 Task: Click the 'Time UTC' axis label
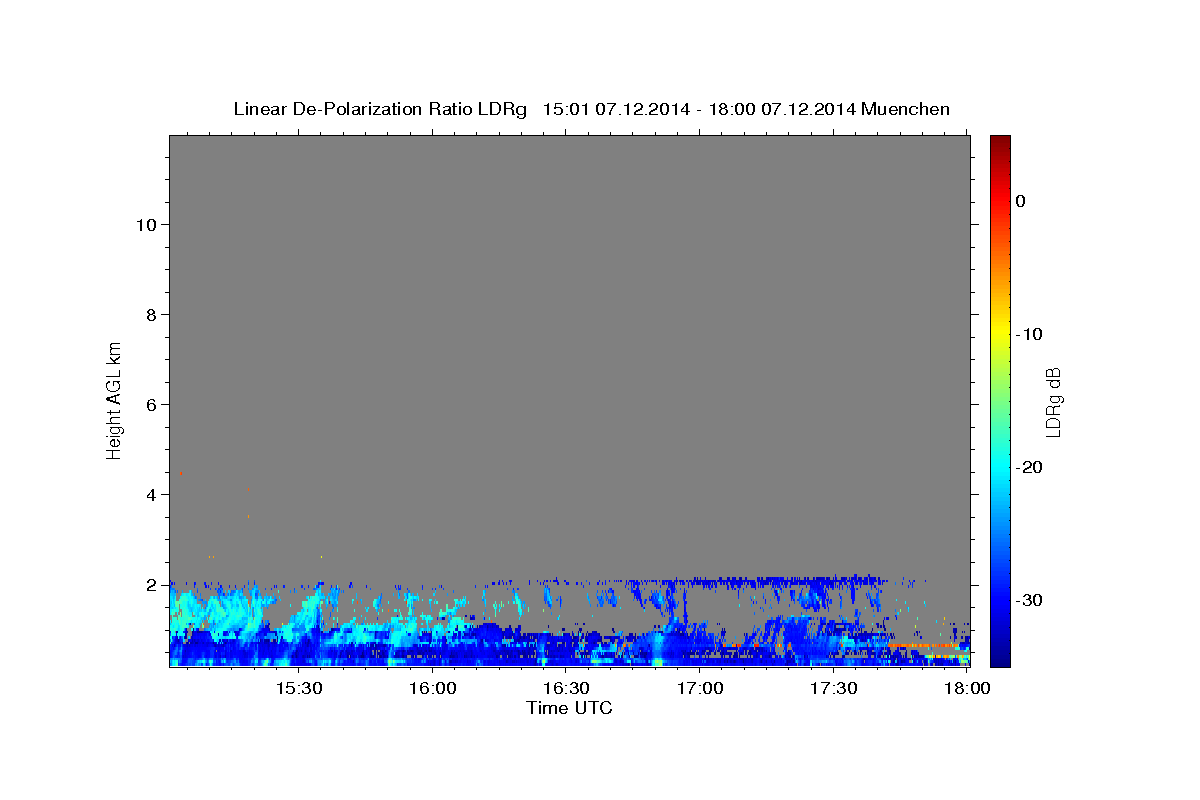click(569, 708)
